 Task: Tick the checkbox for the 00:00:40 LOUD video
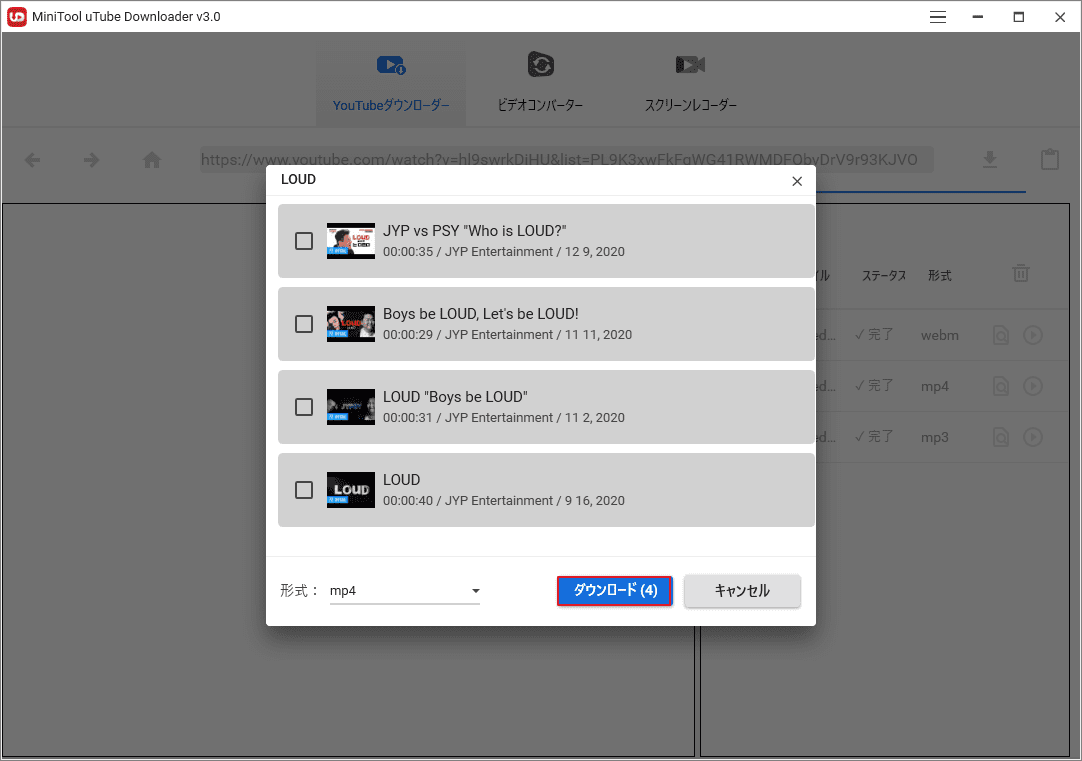click(304, 490)
